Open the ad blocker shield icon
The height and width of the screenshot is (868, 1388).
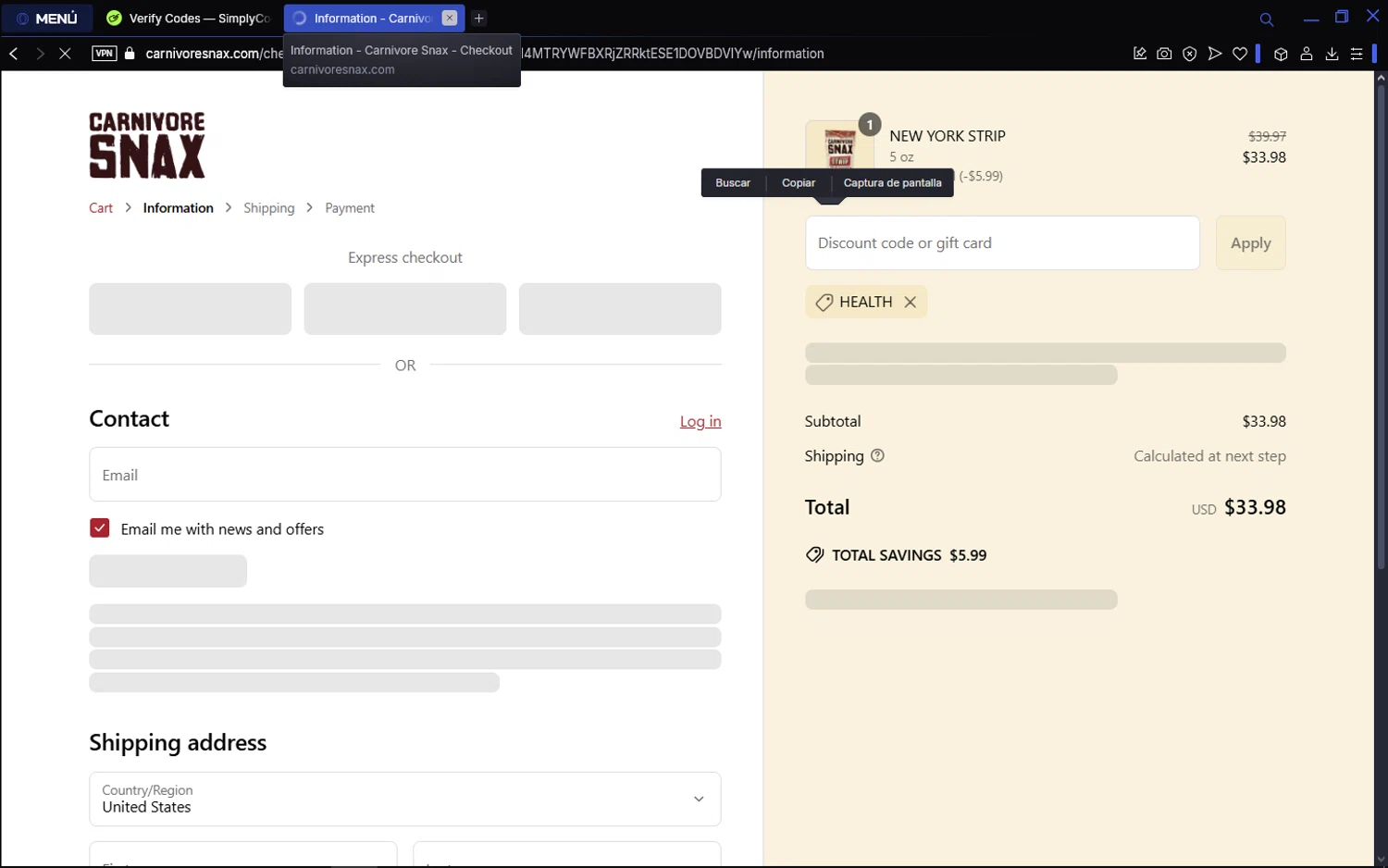(1190, 54)
